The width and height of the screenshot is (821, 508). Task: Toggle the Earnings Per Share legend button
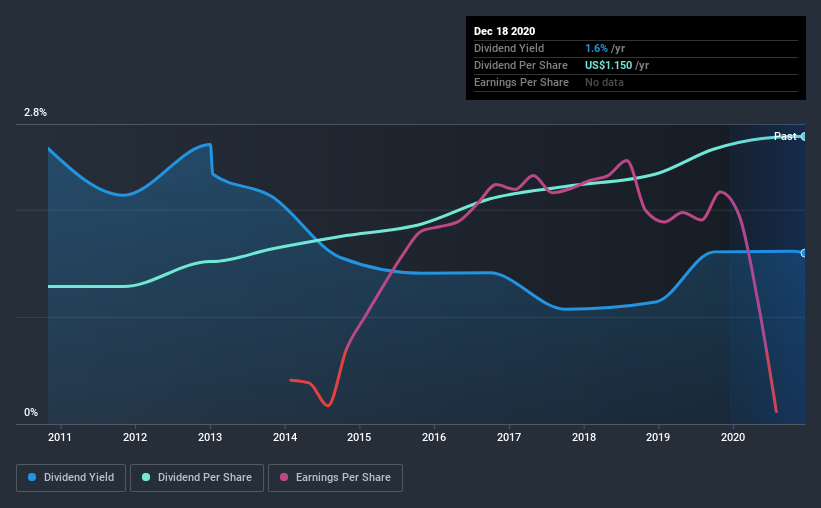coord(335,478)
